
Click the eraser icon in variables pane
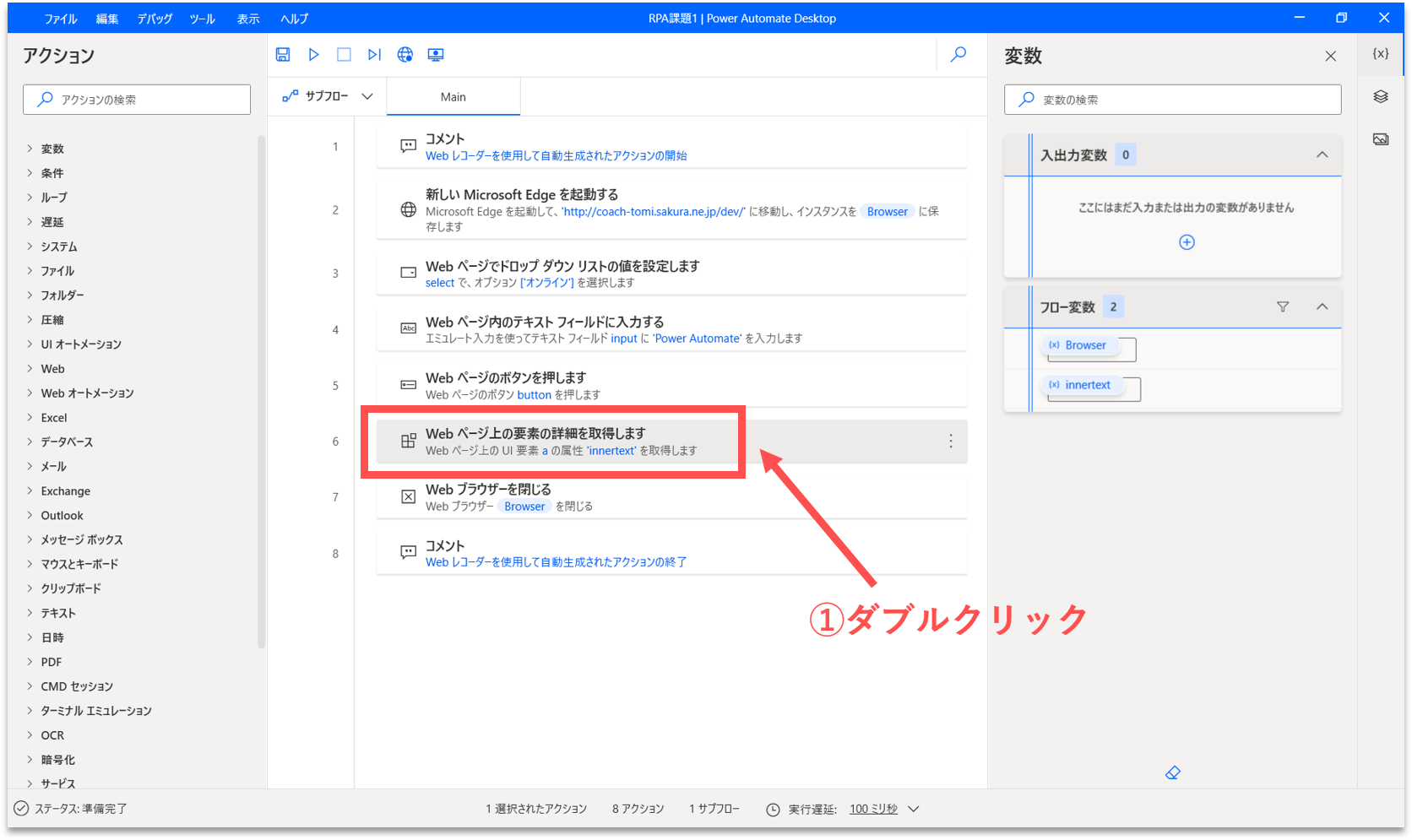pyautogui.click(x=1173, y=772)
